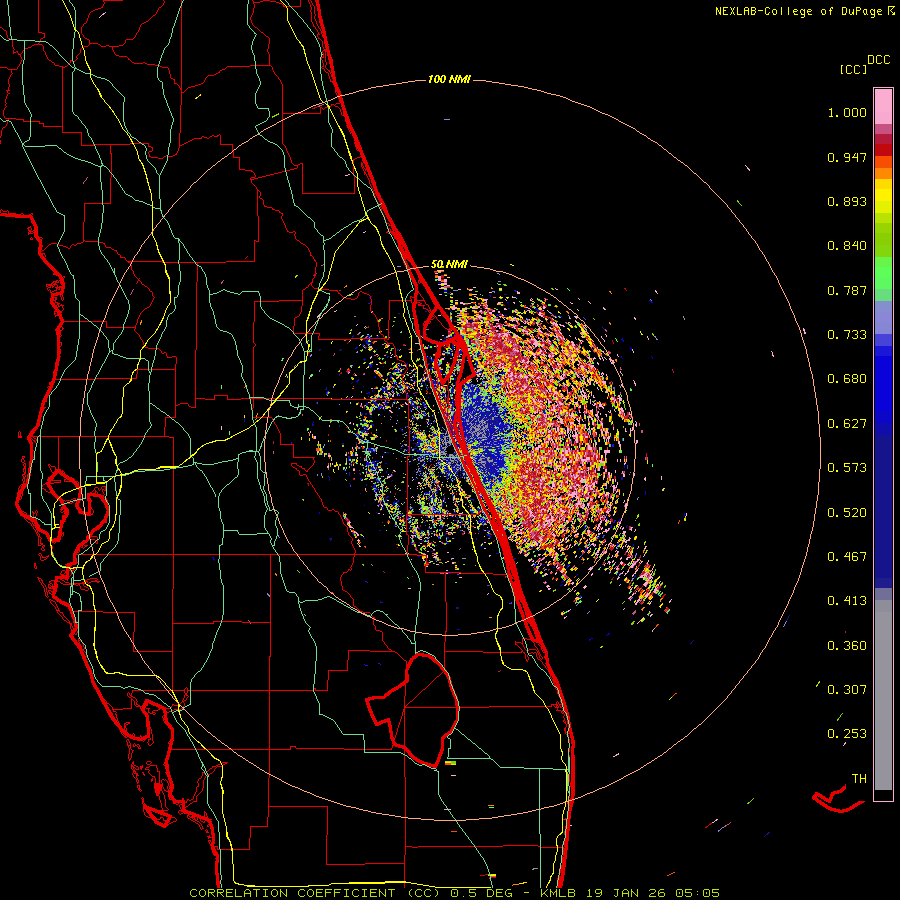Image resolution: width=900 pixels, height=900 pixels.
Task: Click the KMLB station identifier
Action: coord(558,893)
